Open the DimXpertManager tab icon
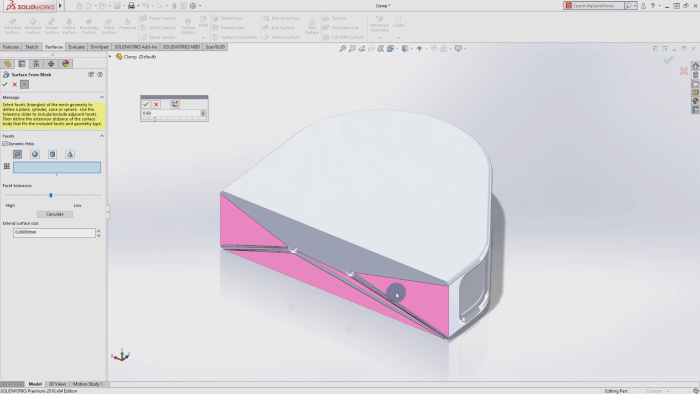 click(x=51, y=64)
